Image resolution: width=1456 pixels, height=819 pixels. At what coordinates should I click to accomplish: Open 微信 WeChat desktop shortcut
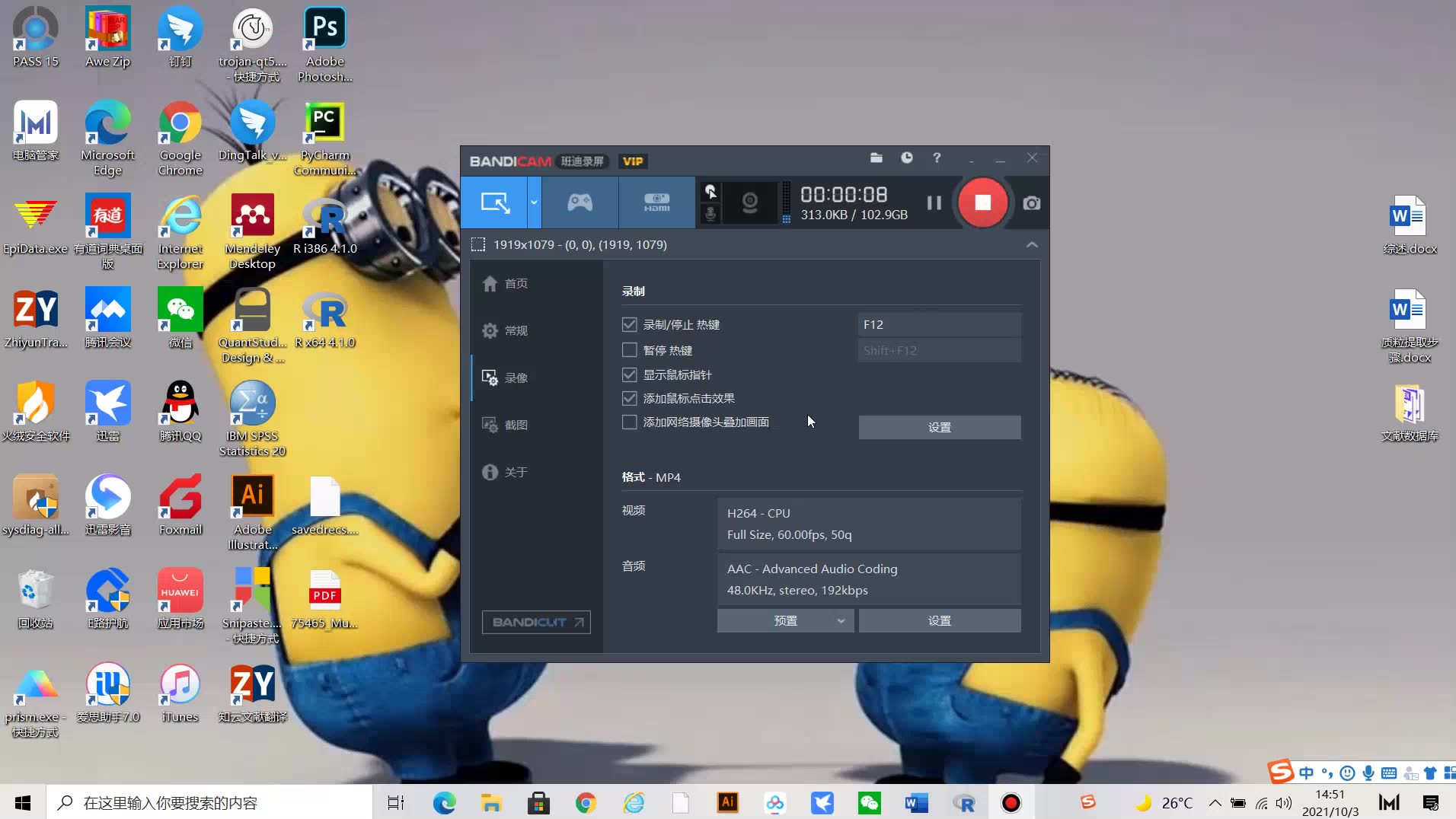[180, 317]
